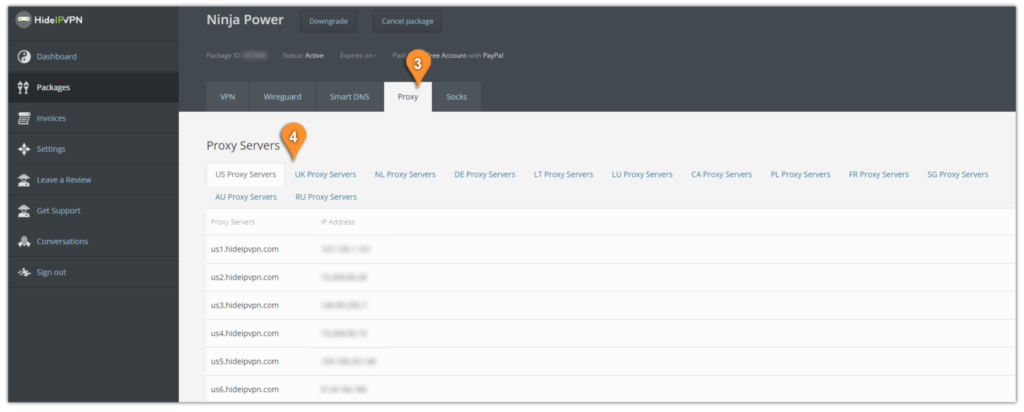Screen dimensions: 1024x412
Task: Click the IP Address column header
Action: [x=338, y=222]
